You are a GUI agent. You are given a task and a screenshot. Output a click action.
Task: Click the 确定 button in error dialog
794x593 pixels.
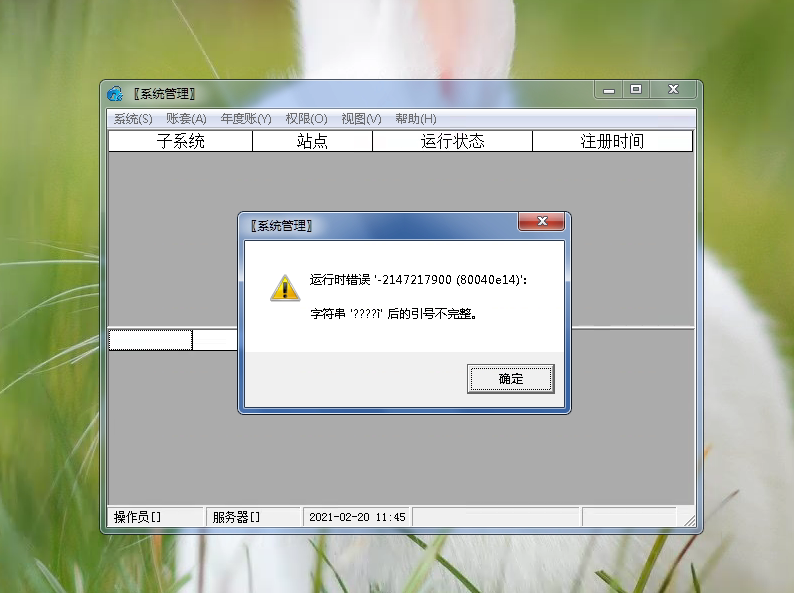[x=510, y=379]
